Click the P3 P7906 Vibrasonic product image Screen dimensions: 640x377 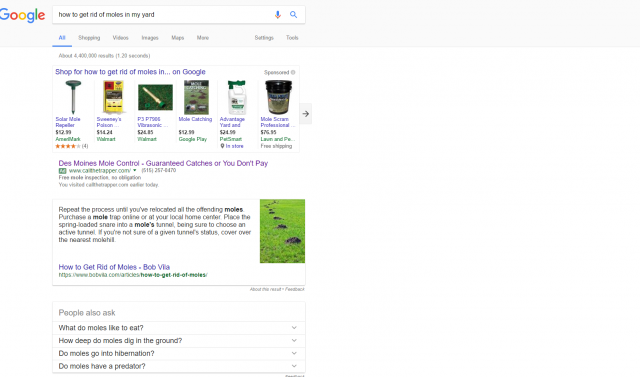(x=155, y=98)
